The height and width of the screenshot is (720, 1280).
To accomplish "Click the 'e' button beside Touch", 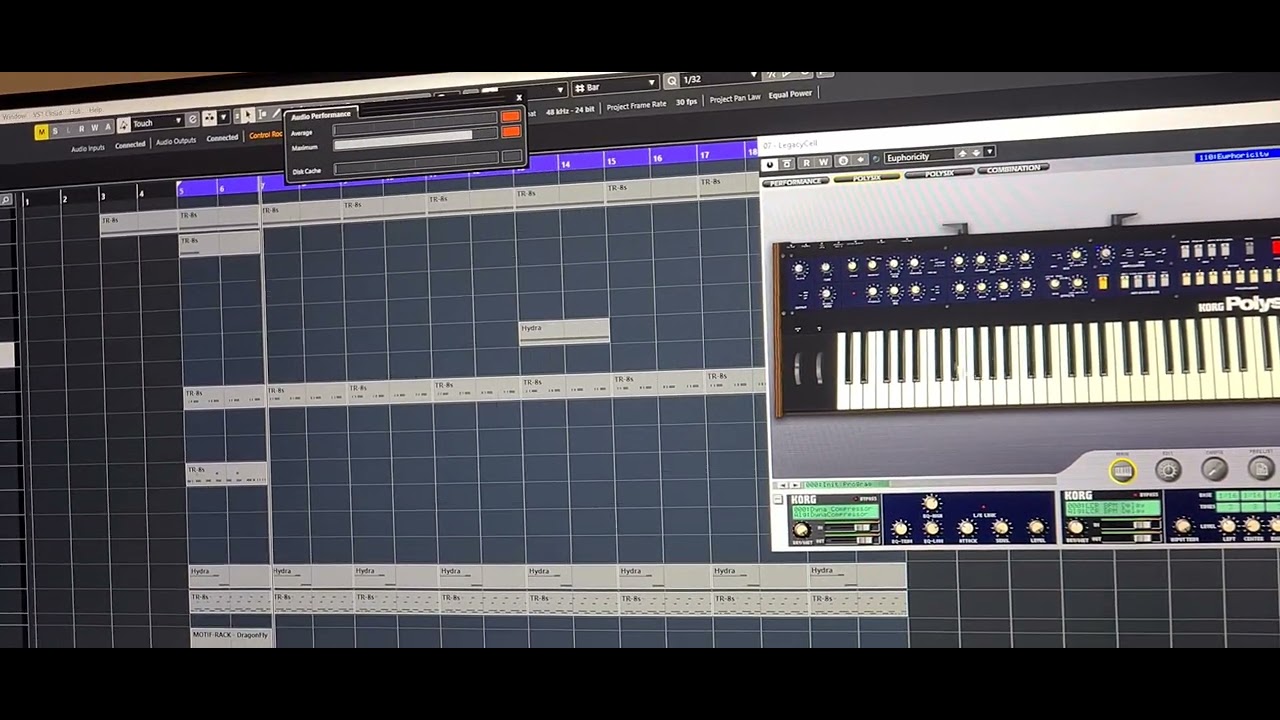I will (x=193, y=120).
